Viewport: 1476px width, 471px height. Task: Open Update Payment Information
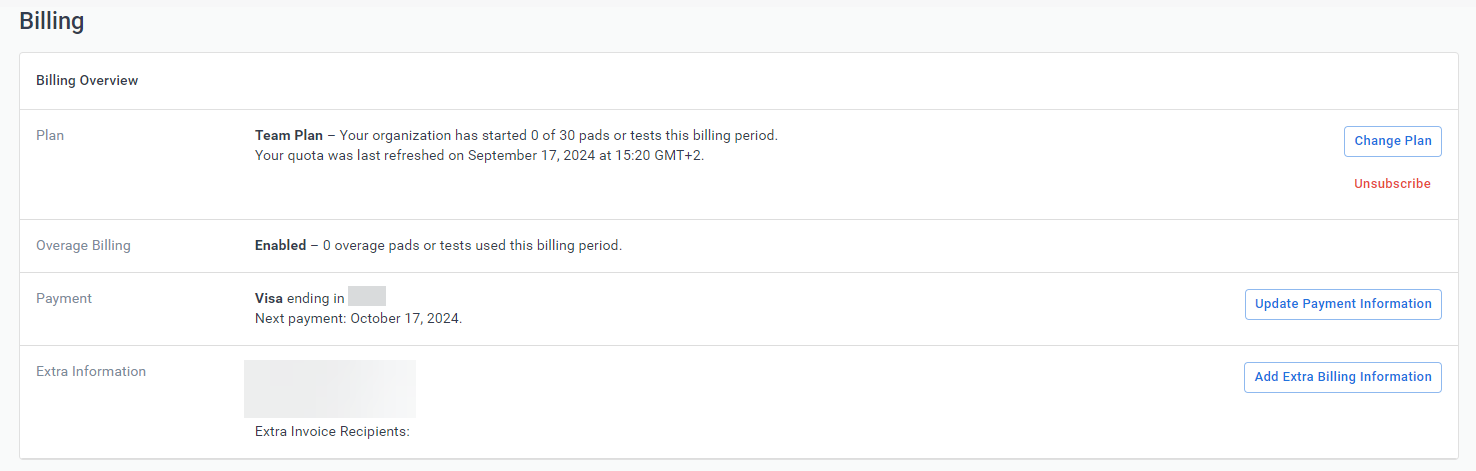point(1342,304)
